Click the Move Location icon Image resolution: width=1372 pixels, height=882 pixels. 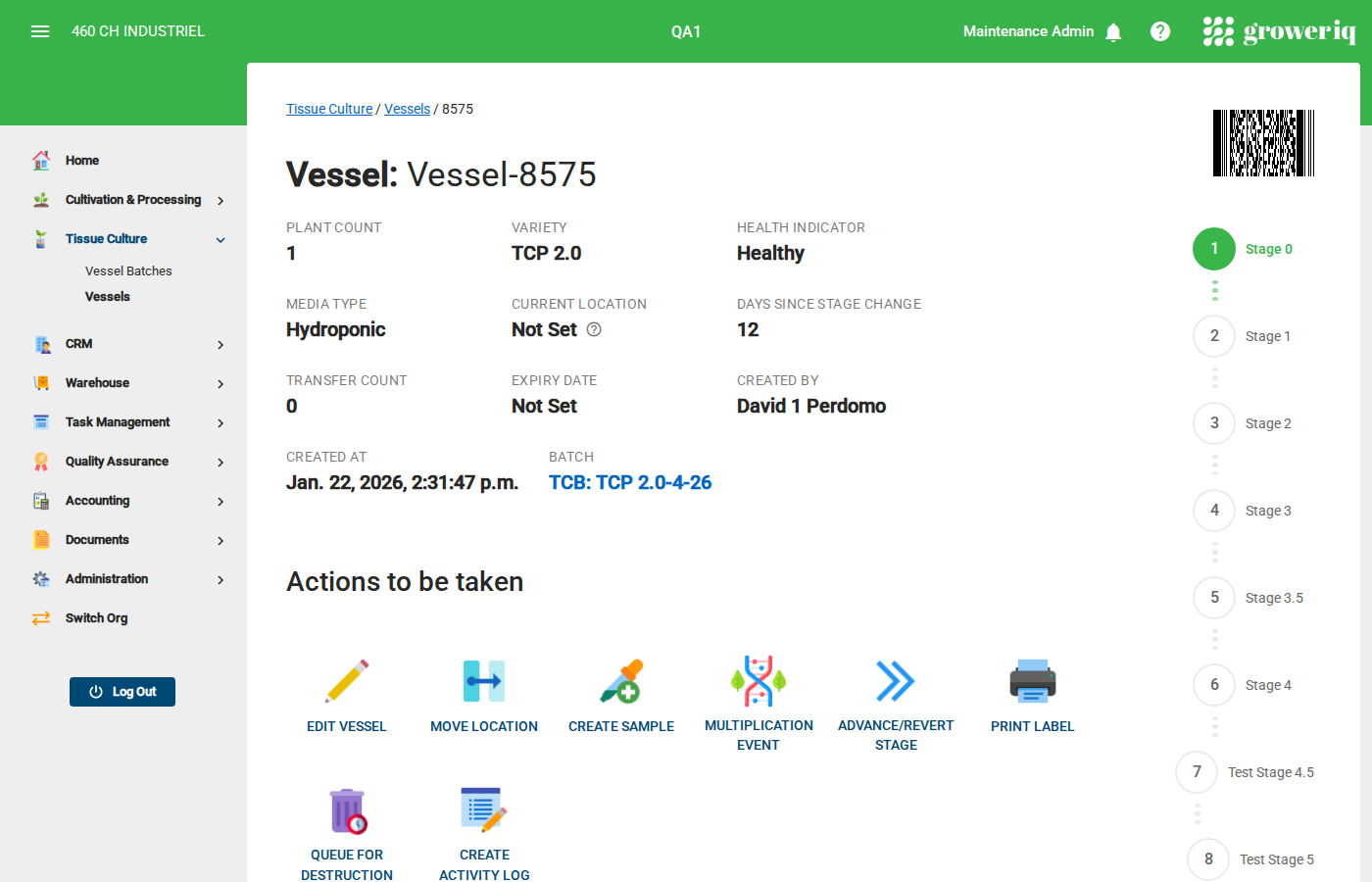click(x=484, y=681)
